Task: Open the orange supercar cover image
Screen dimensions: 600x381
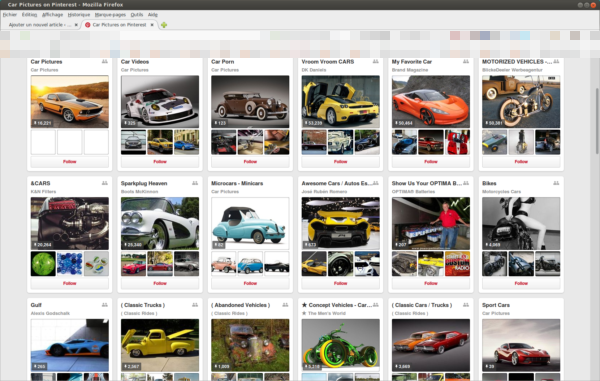Action: point(431,102)
